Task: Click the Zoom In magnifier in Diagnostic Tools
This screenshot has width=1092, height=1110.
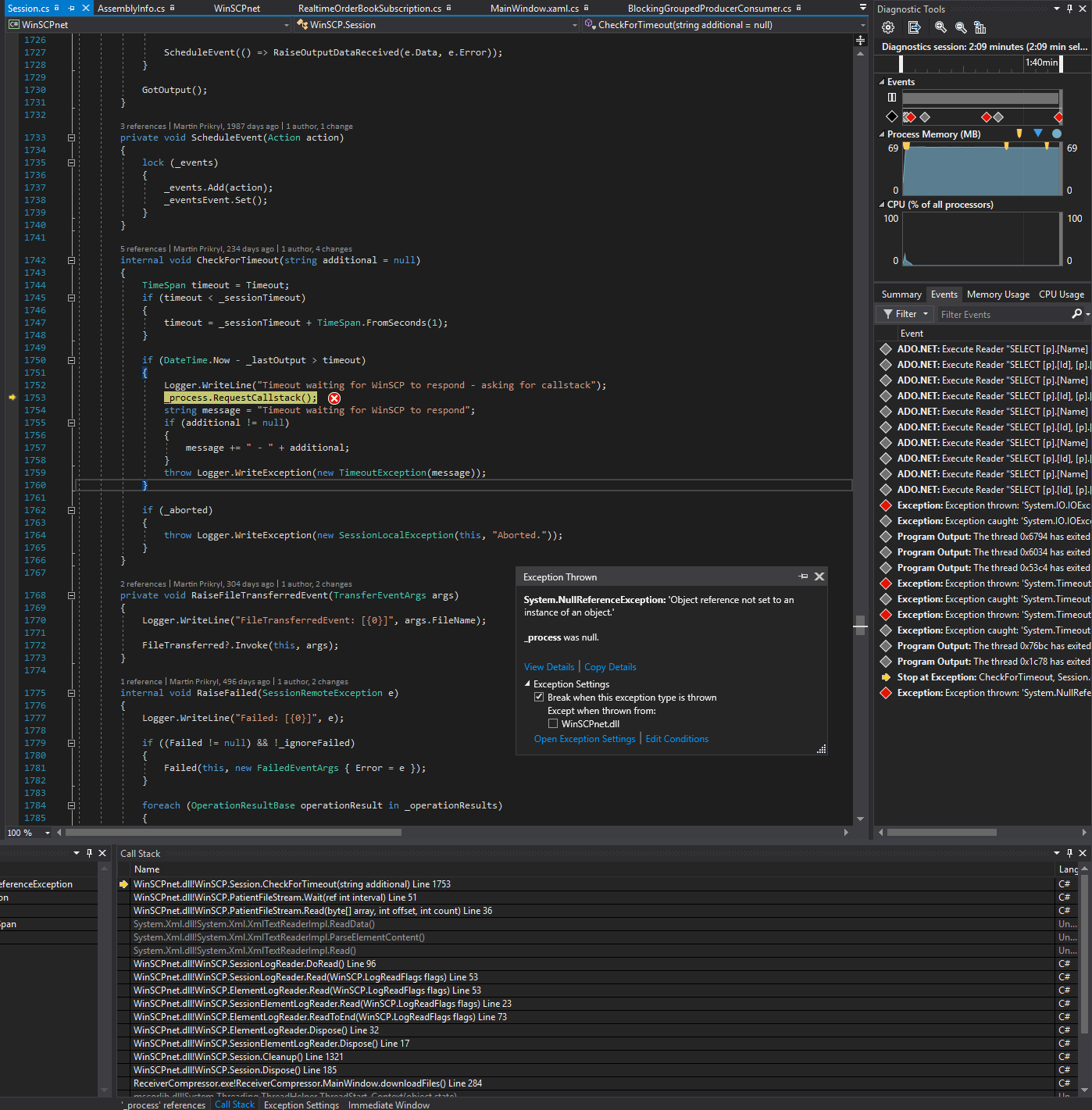Action: (x=940, y=27)
